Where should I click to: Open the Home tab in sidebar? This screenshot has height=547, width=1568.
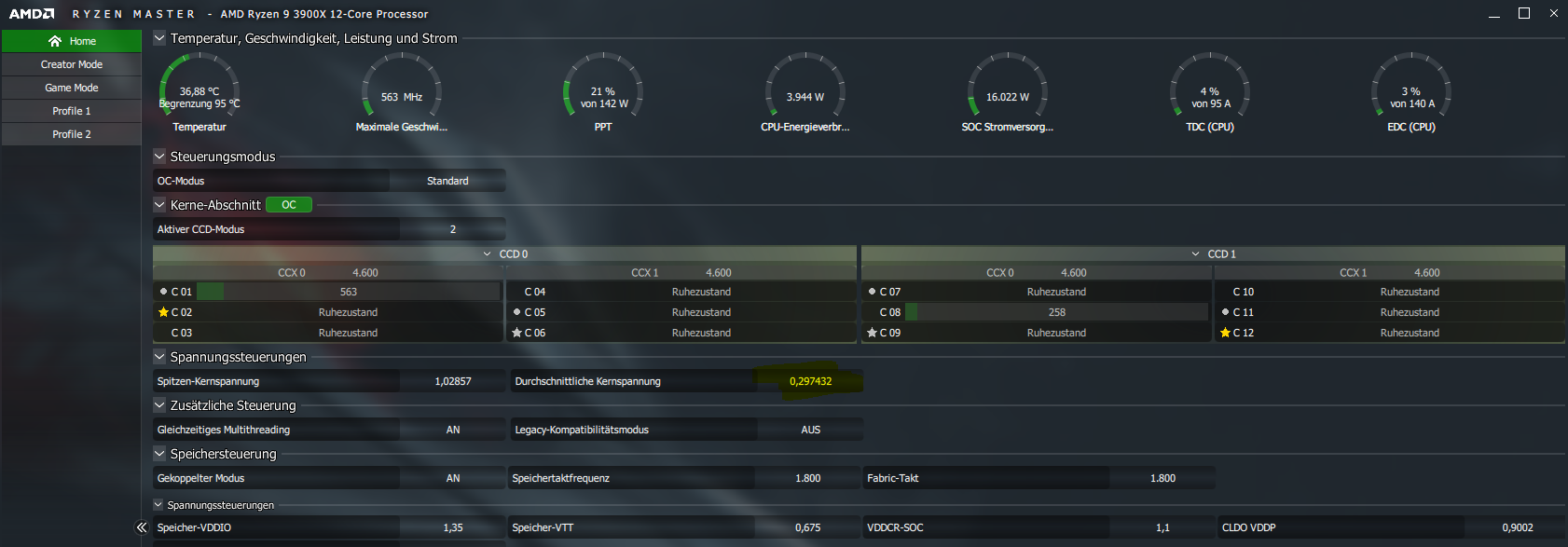[72, 41]
